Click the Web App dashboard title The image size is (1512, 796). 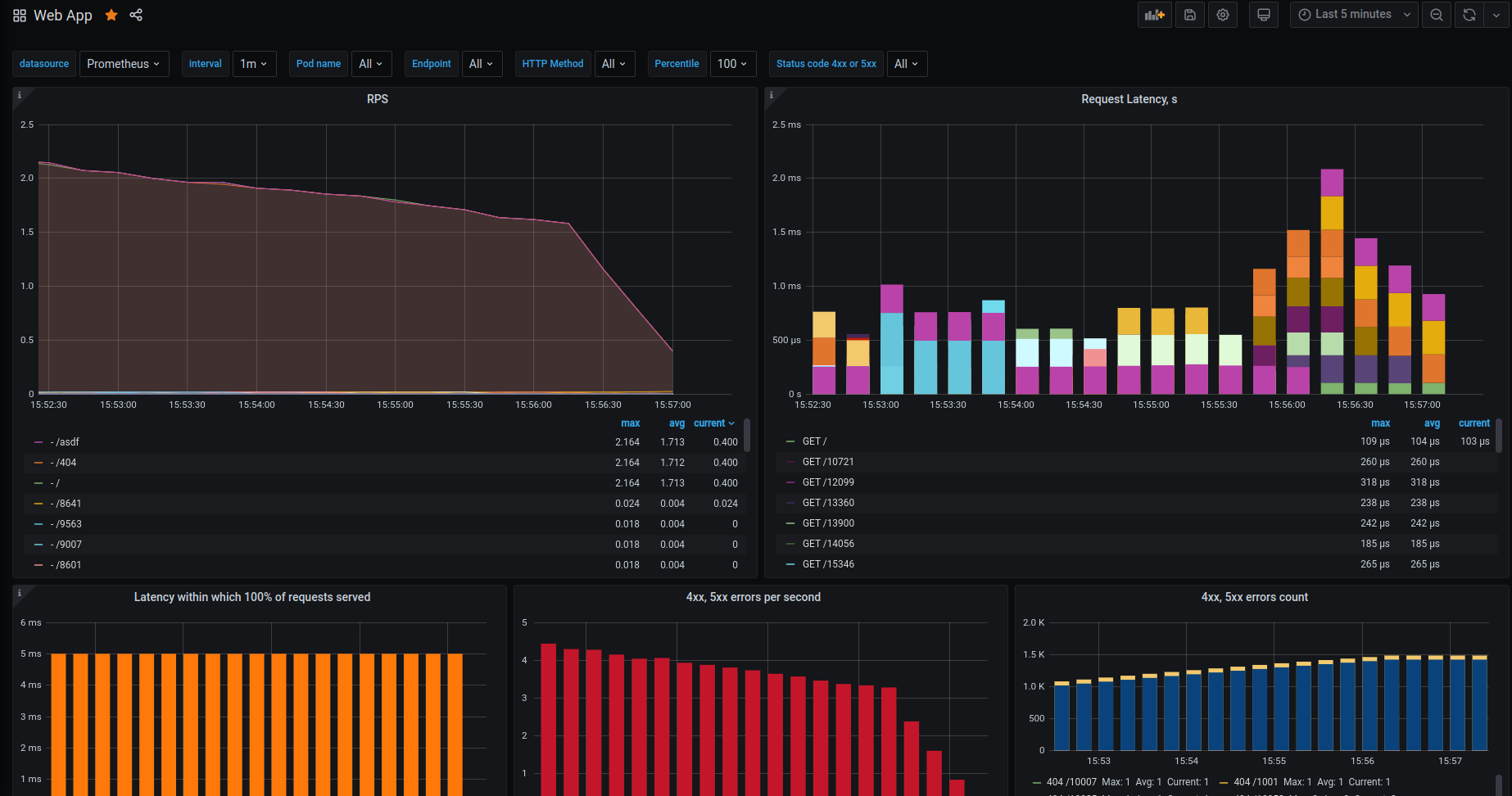coord(63,16)
